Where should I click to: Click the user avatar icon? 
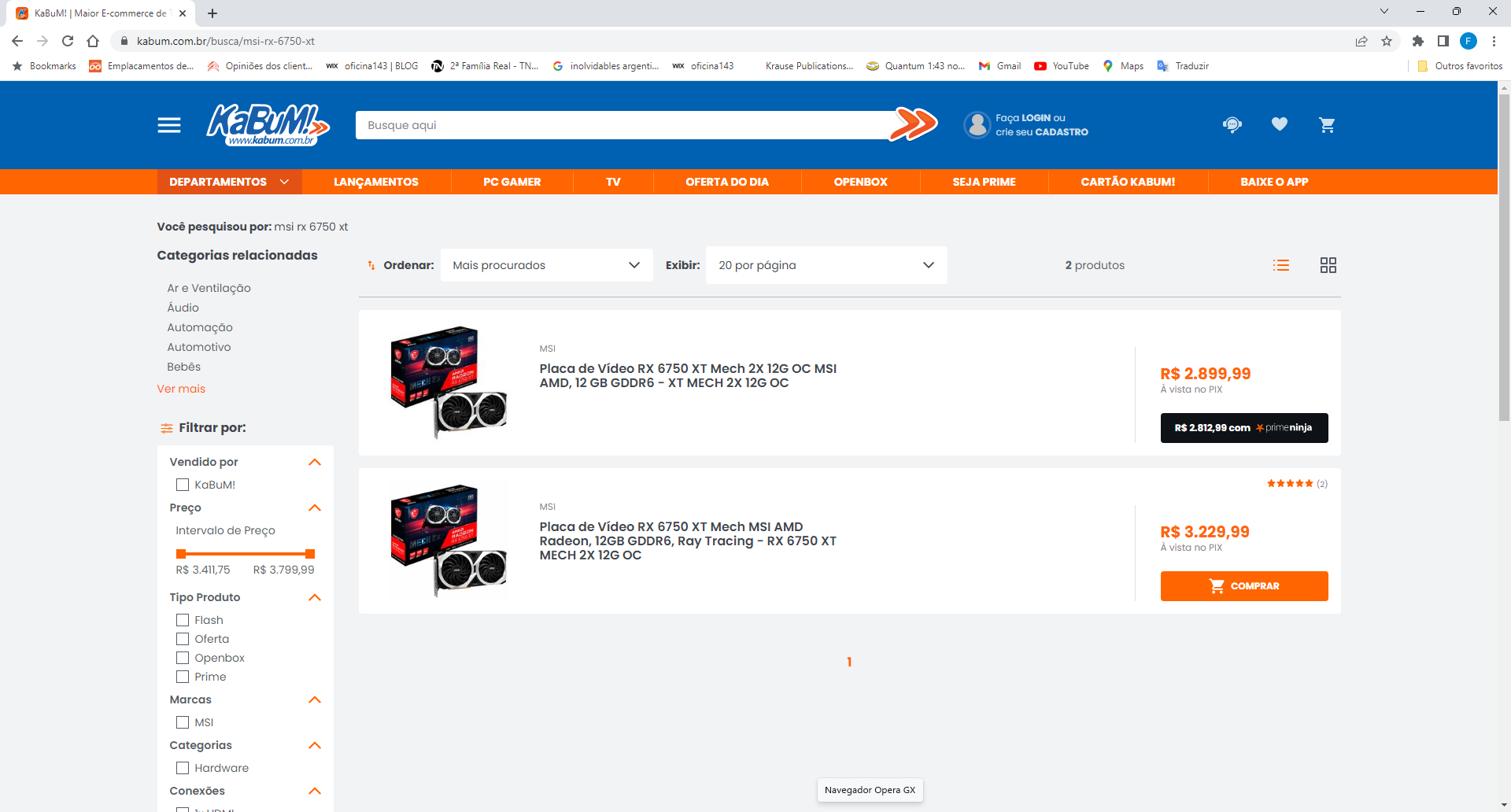pos(977,124)
